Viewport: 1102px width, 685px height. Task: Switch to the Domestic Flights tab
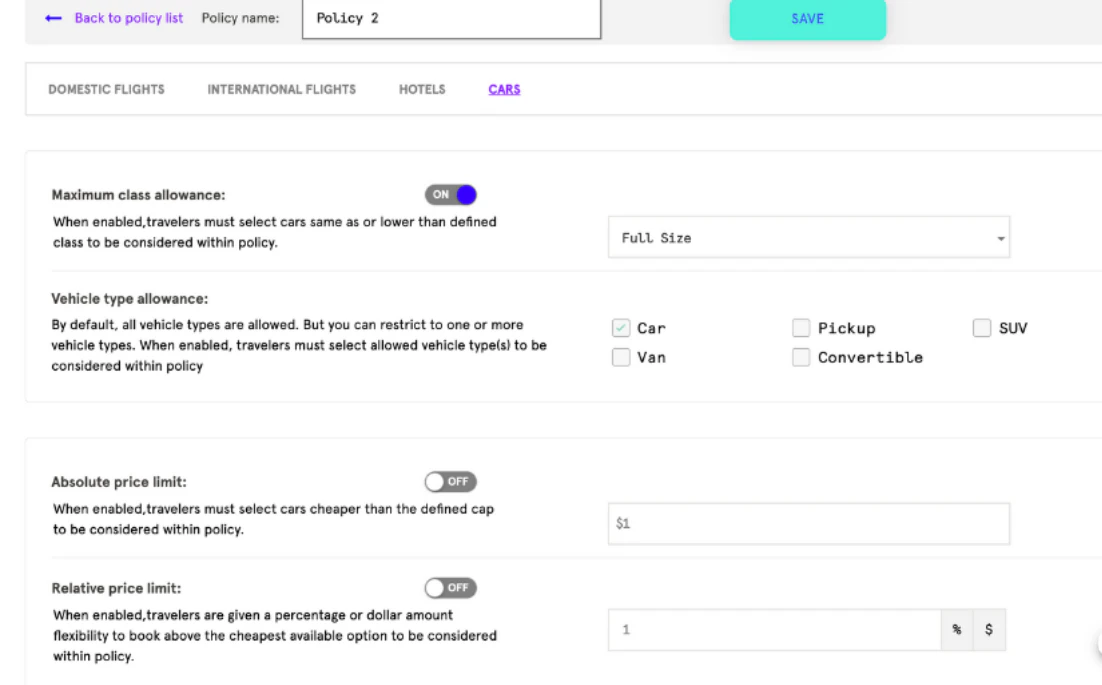[106, 89]
